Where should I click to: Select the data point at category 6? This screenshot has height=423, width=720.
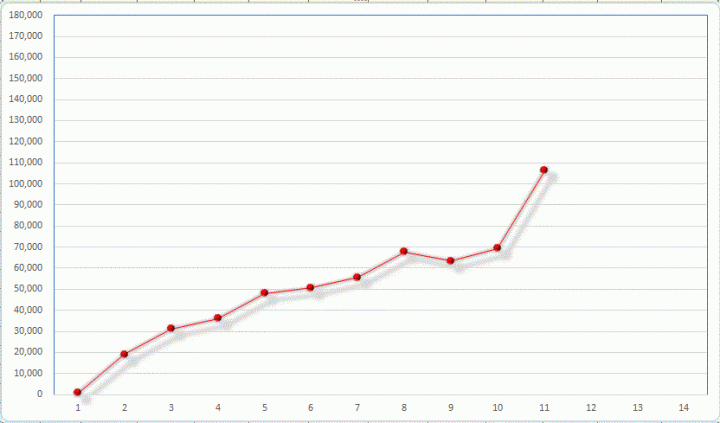tap(310, 288)
